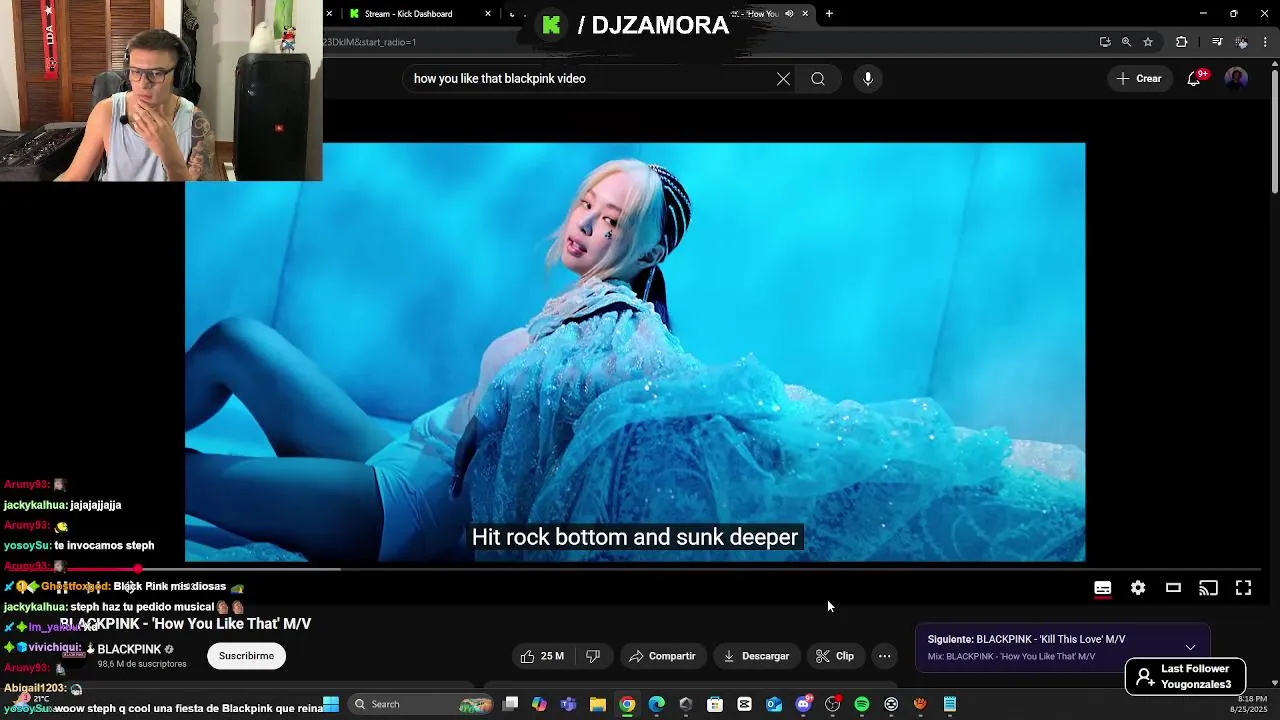Click the page URL in the address bar
Image resolution: width=1280 pixels, height=720 pixels.
pyautogui.click(x=370, y=42)
